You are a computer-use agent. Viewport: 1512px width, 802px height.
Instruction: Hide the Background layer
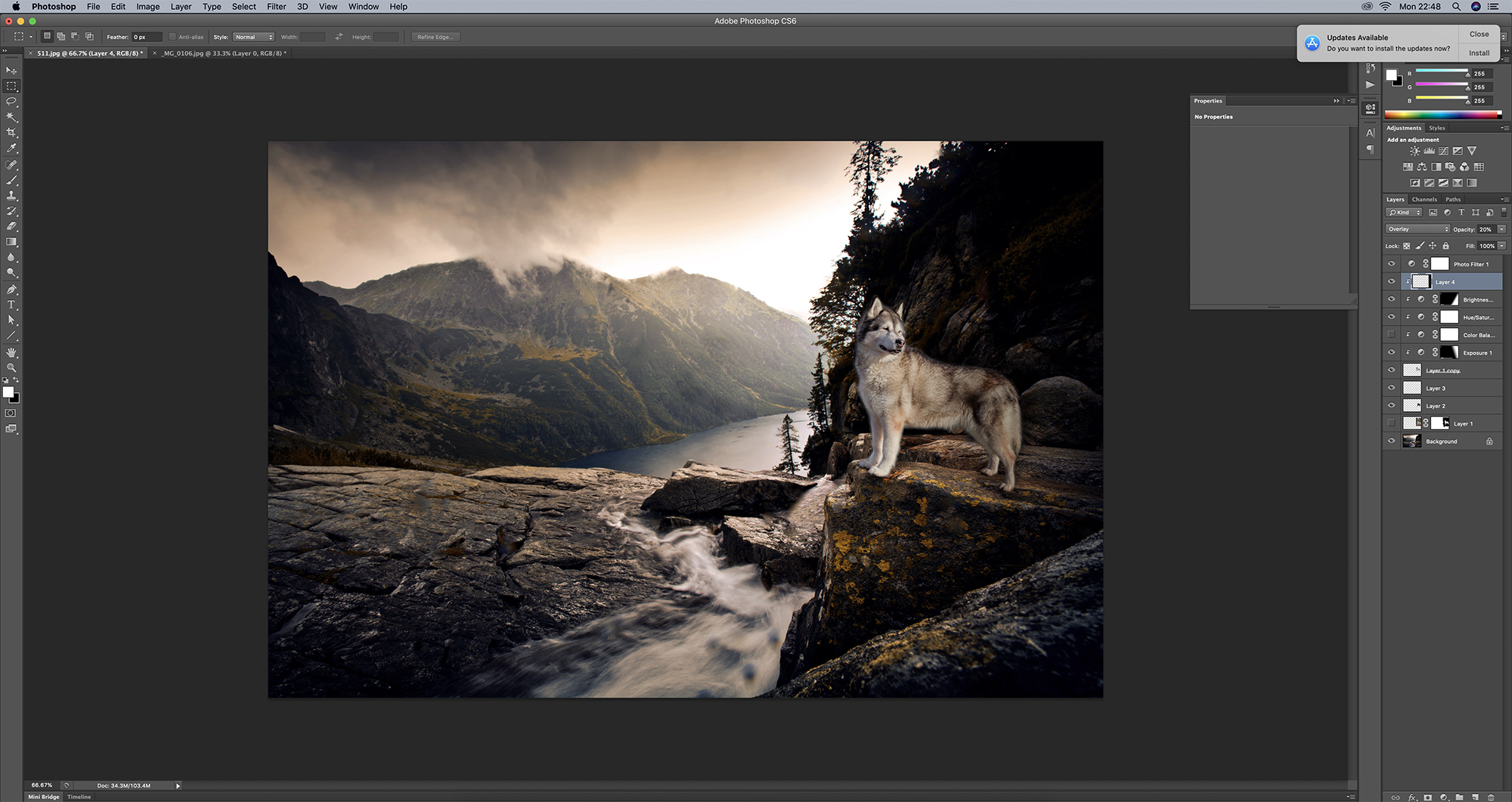click(1391, 441)
